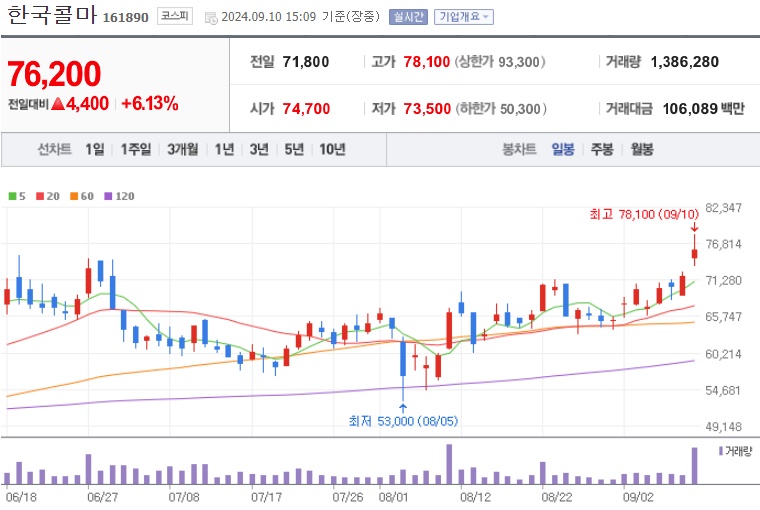
Task: Click the current price 76,200
Action: (54, 74)
